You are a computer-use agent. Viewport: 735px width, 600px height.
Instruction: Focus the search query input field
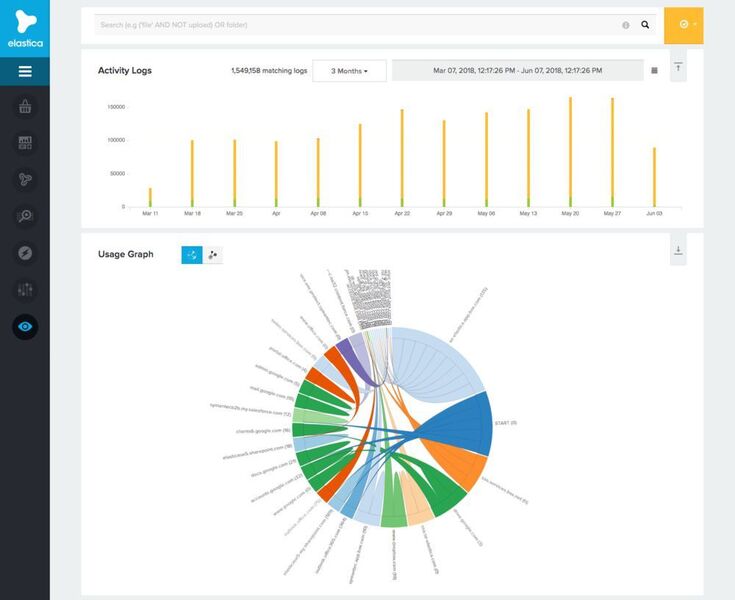[359, 25]
